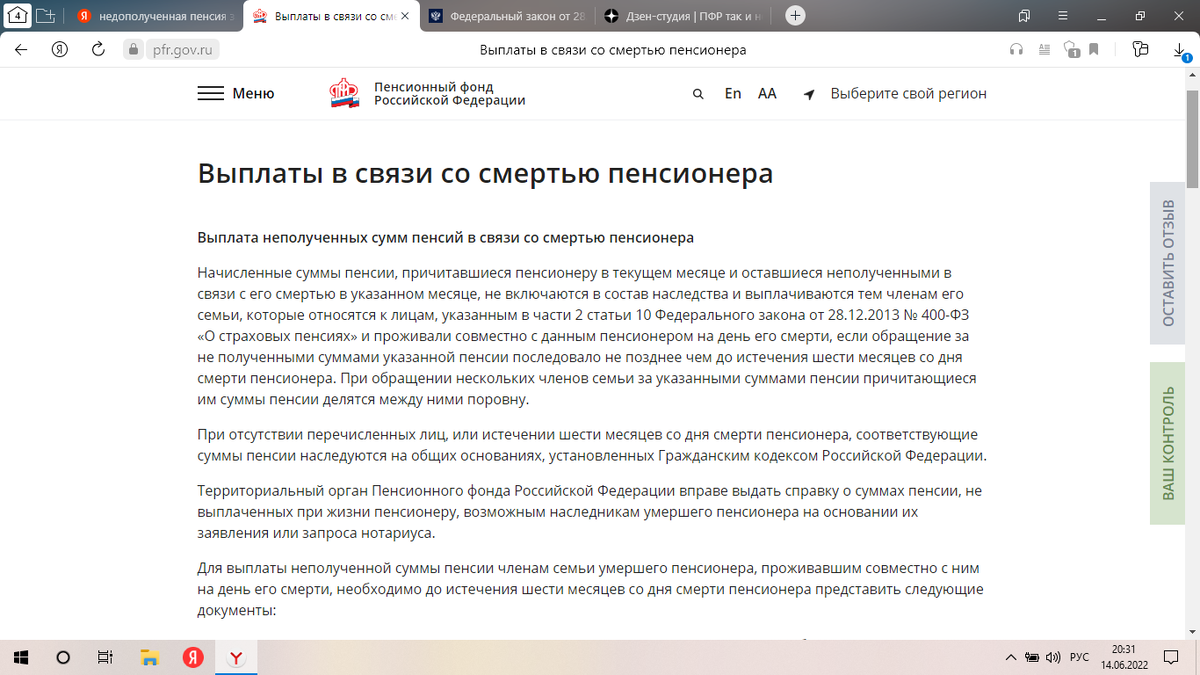Image resolution: width=1200 pixels, height=675 pixels.
Task: Select Выберите свой регион link
Action: point(908,93)
